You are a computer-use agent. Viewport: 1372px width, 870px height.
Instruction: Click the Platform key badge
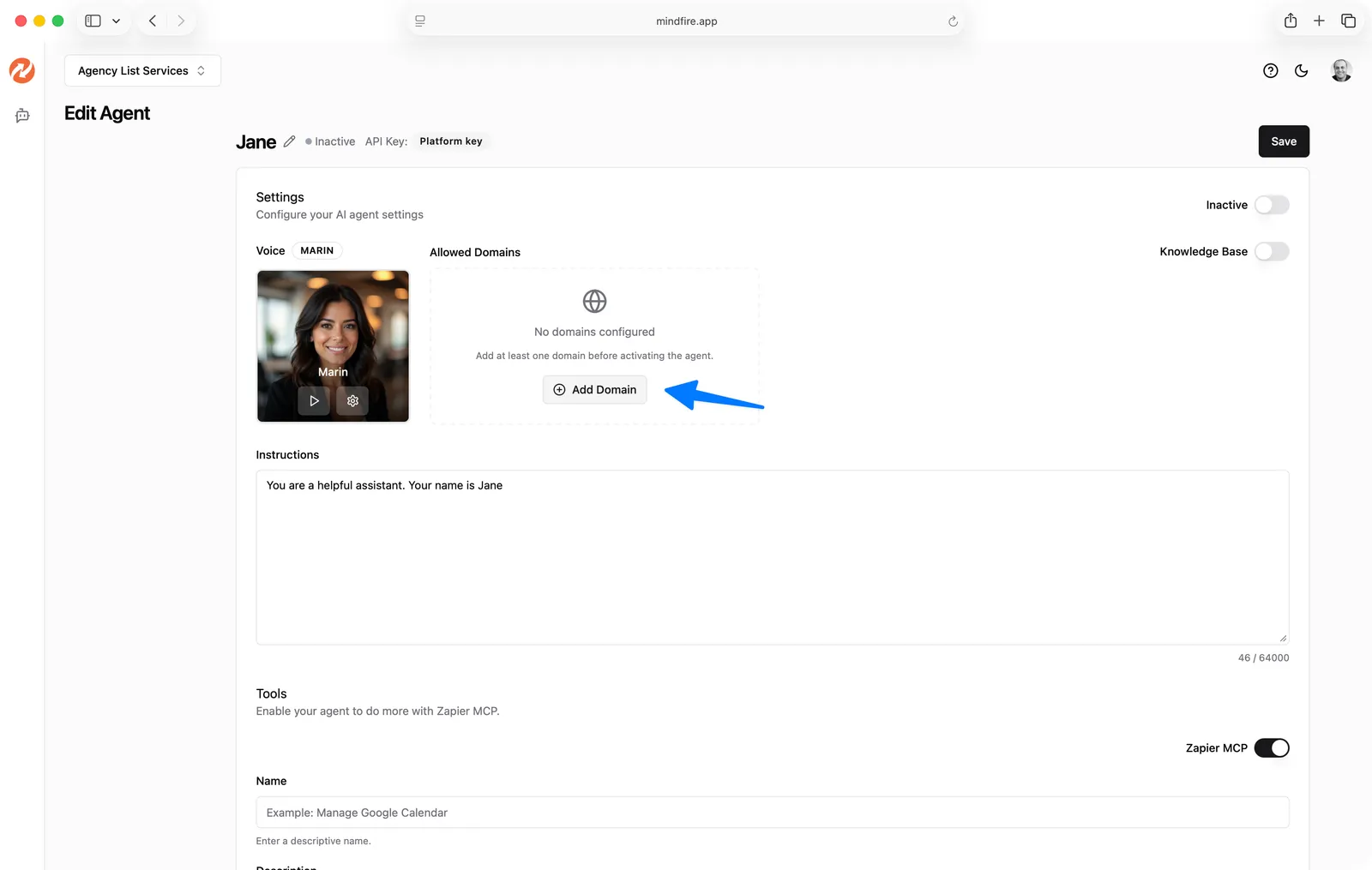click(x=451, y=141)
